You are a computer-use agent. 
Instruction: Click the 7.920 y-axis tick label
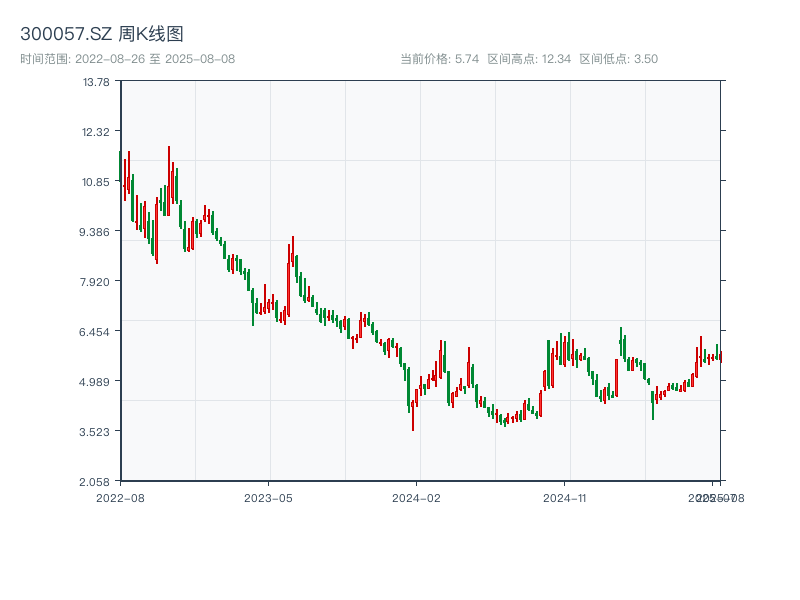[x=96, y=282]
